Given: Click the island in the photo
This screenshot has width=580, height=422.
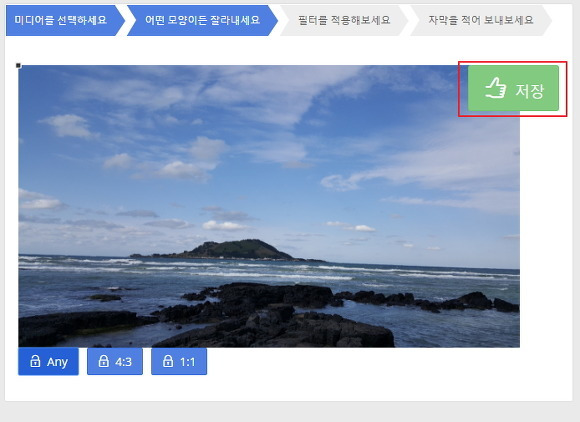Looking at the screenshot, I should pos(229,250).
